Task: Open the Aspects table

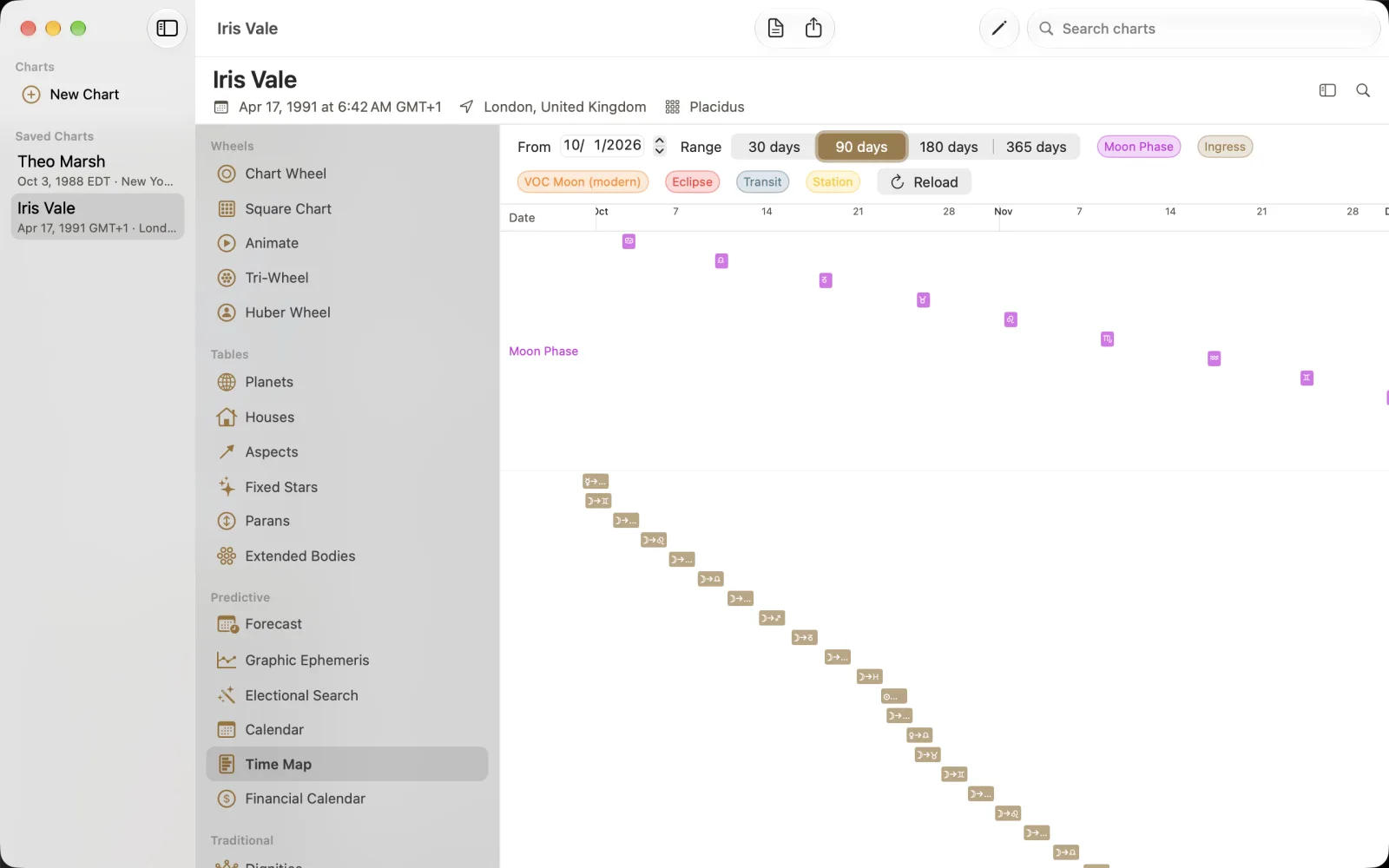Action: [x=347, y=452]
